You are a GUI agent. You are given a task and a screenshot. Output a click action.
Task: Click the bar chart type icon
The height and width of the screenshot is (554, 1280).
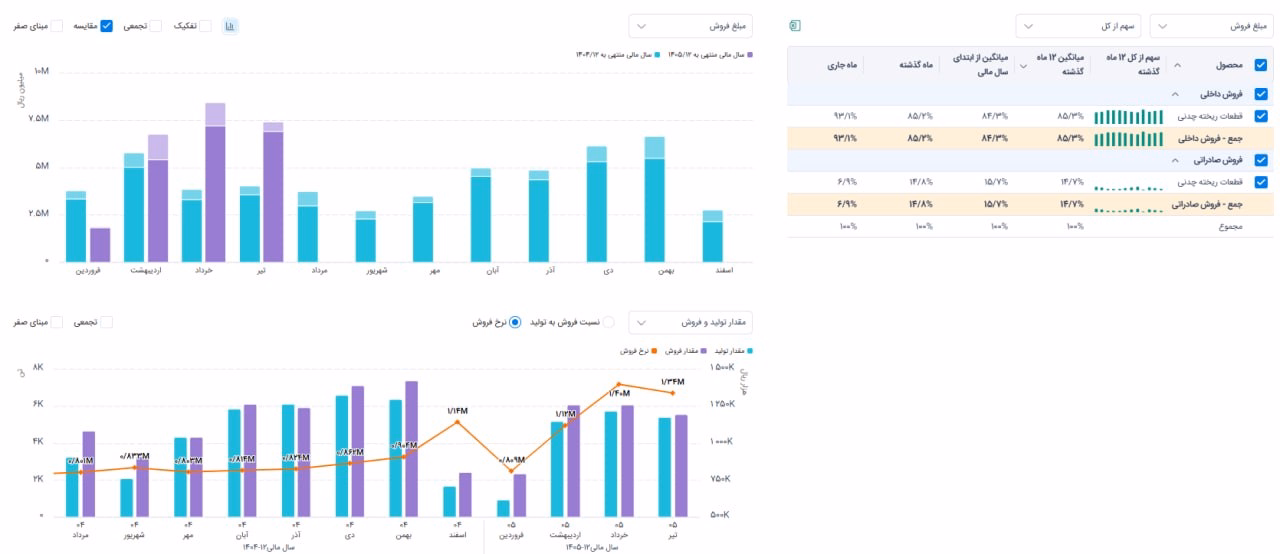pyautogui.click(x=230, y=25)
